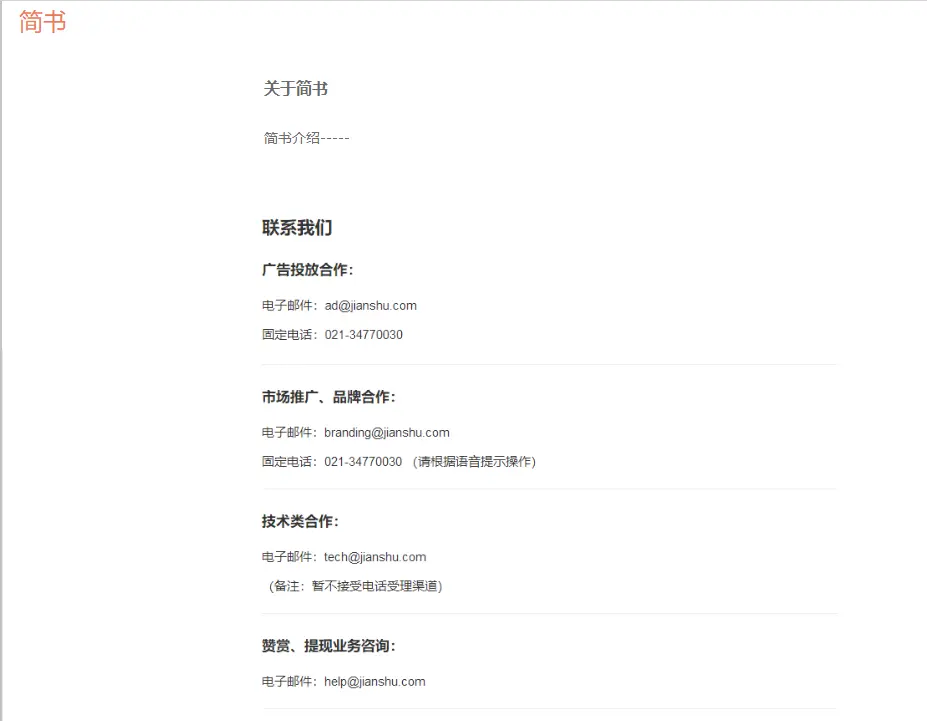
Task: Click the 暂不接受电话受理渠道 remark
Action: click(x=355, y=586)
